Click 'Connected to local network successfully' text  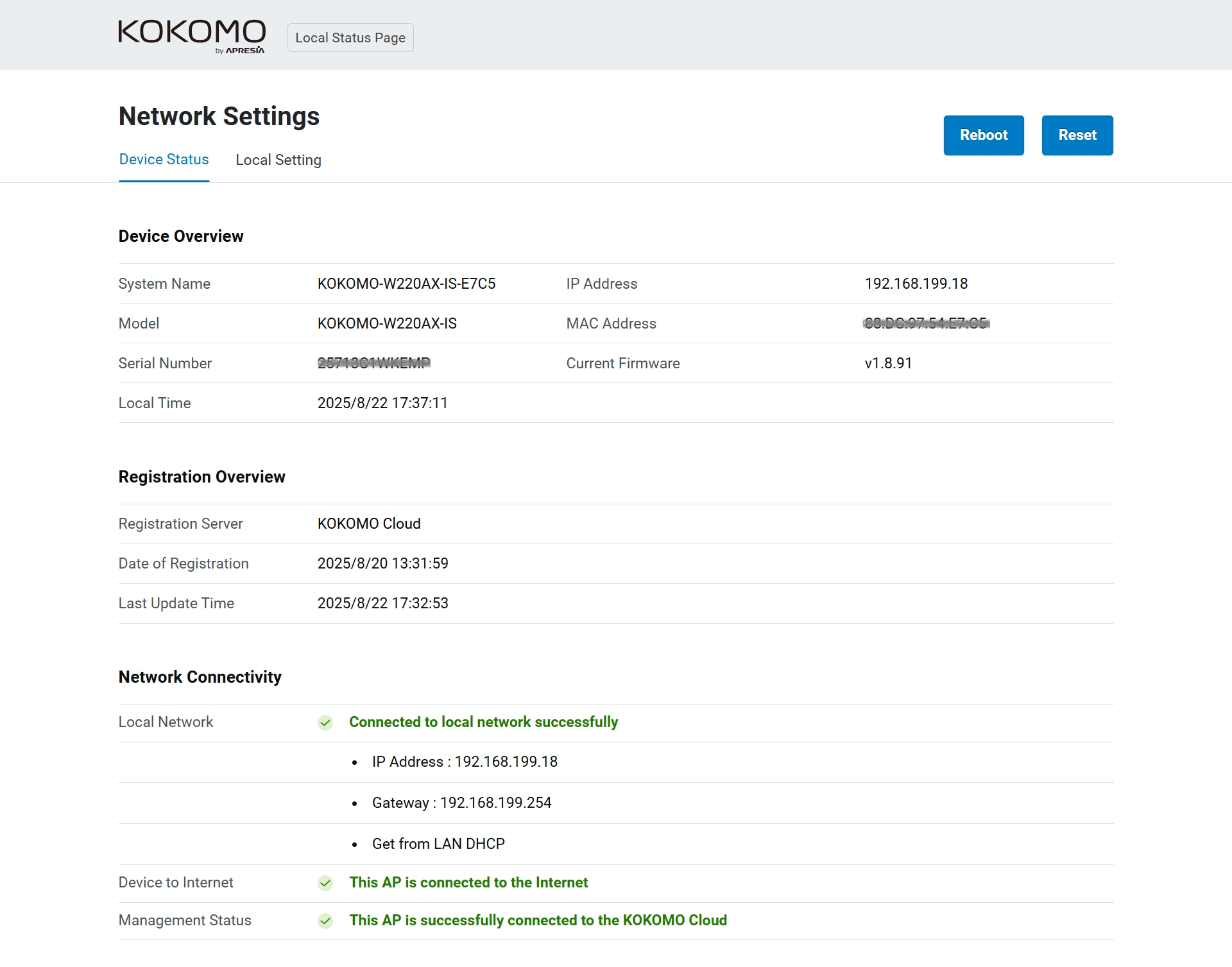point(483,722)
